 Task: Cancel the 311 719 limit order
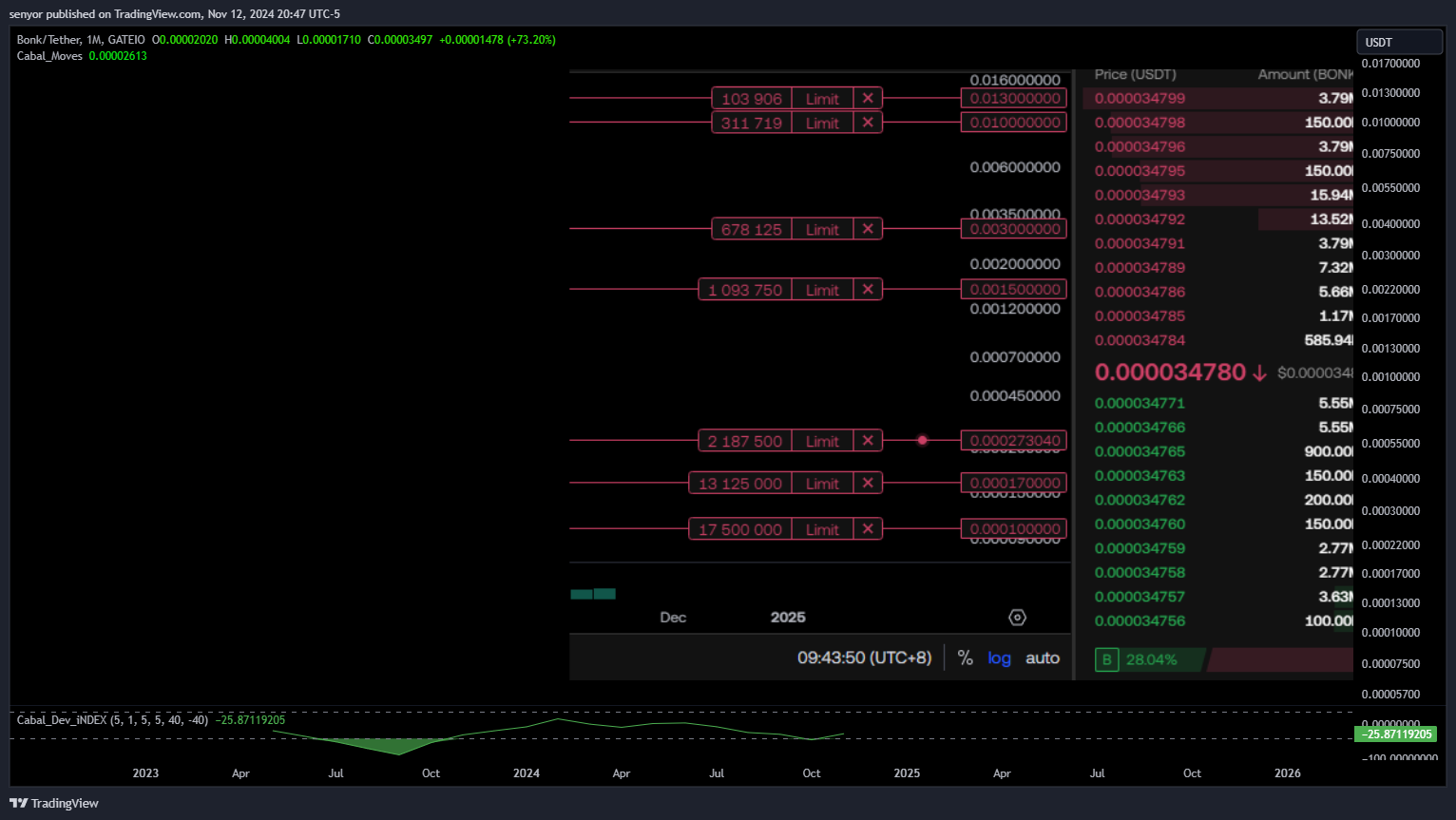click(868, 123)
